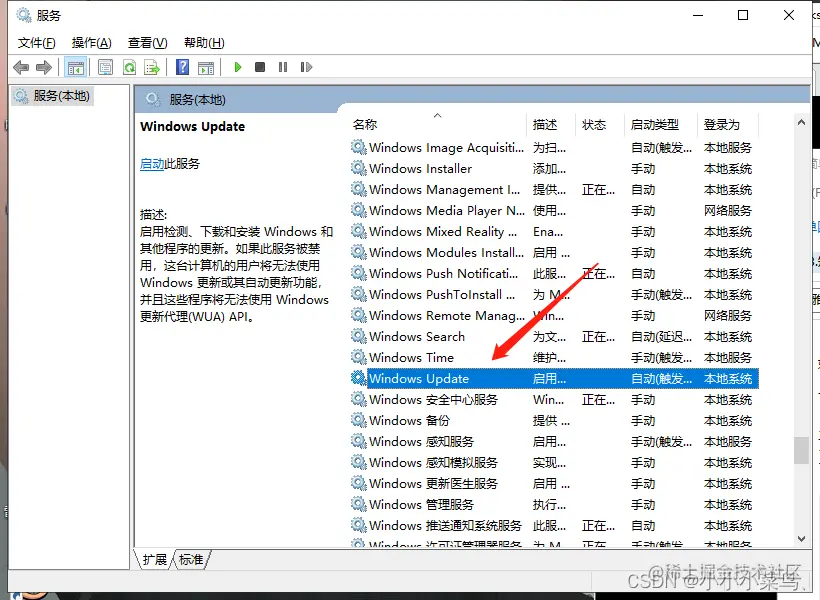Open the 文件(F) menu
820x600 pixels.
[x=37, y=43]
